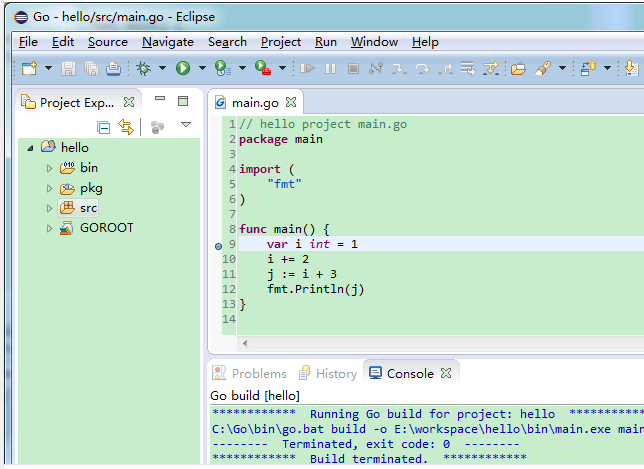This screenshot has width=644, height=469.
Task: Toggle Link with Editor in Project Explorer
Action: [126, 127]
